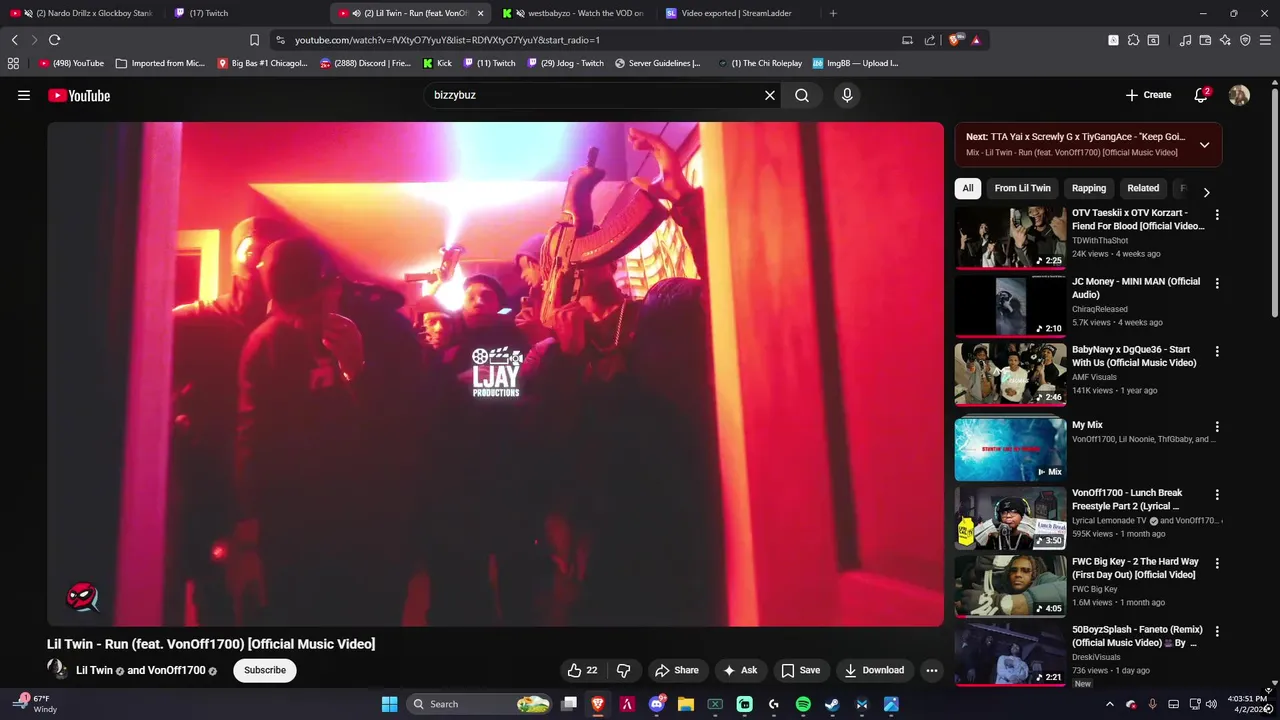Screen dimensions: 1280x720
Task: Open the Create menu
Action: pyautogui.click(x=1148, y=95)
